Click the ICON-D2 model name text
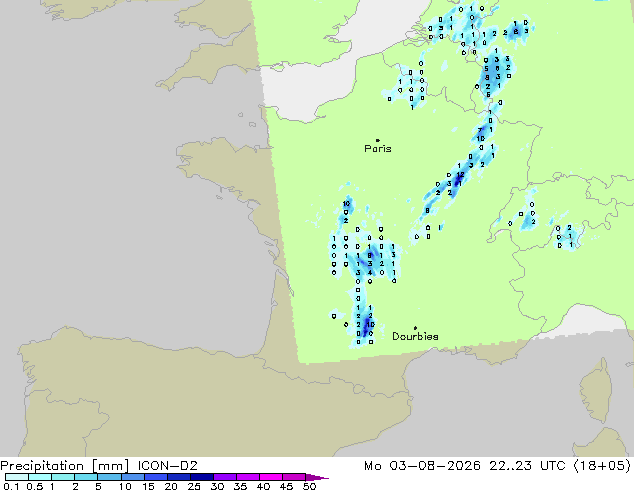The height and width of the screenshot is (490, 634). (x=167, y=466)
